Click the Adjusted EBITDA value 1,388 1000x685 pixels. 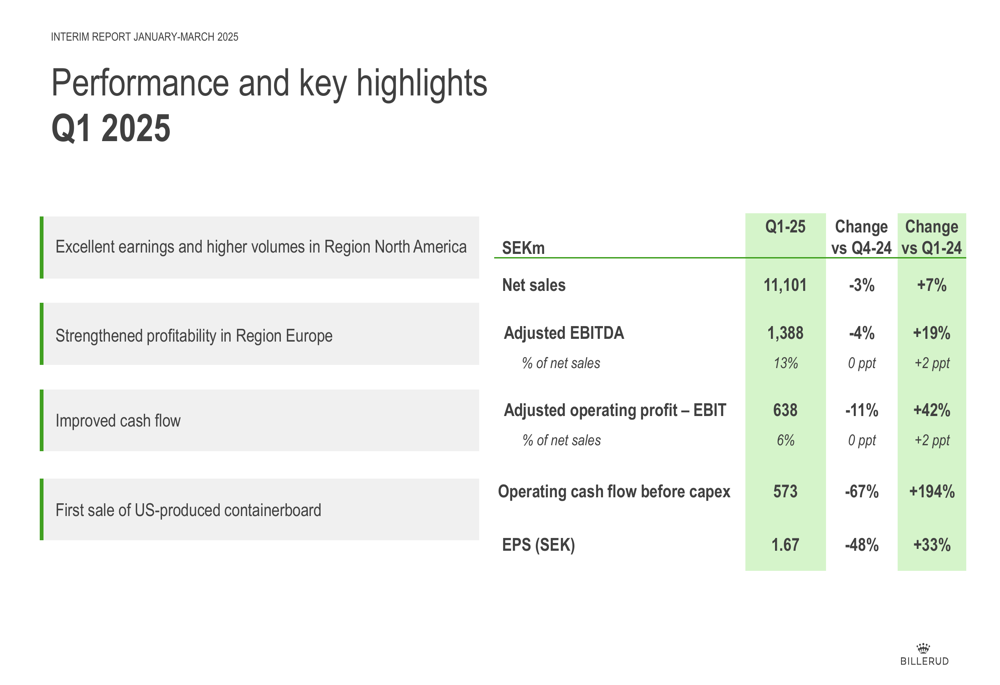click(785, 333)
